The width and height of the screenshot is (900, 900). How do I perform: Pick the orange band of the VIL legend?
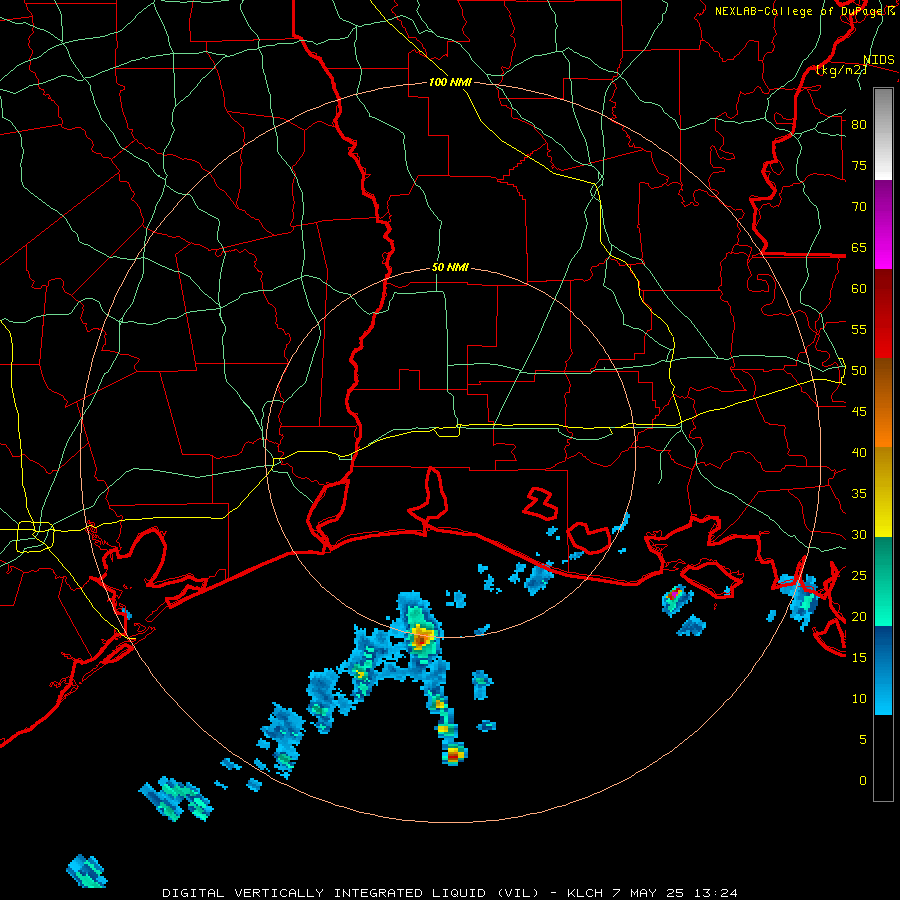[883, 403]
